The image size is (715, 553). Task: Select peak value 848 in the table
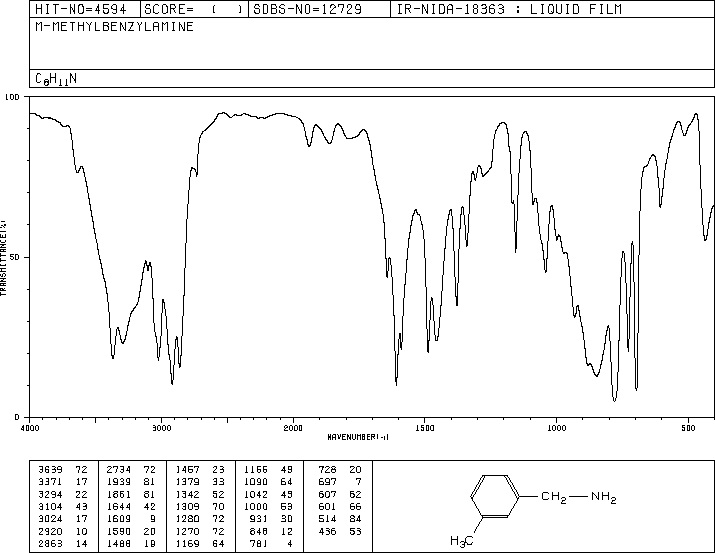pos(259,532)
